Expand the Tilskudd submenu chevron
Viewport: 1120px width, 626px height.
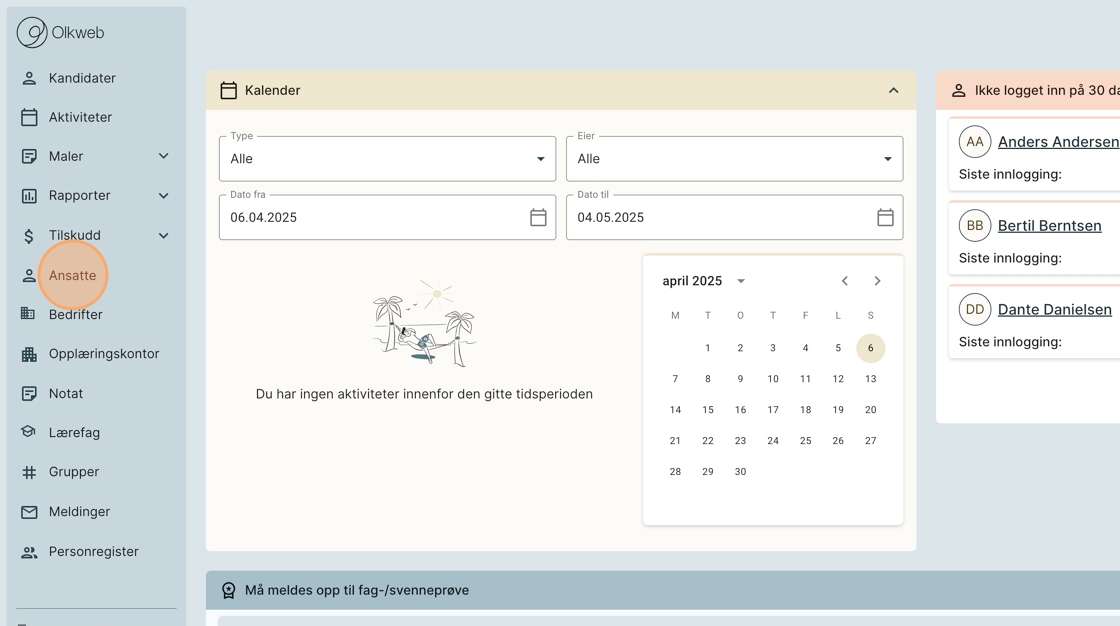click(x=164, y=235)
